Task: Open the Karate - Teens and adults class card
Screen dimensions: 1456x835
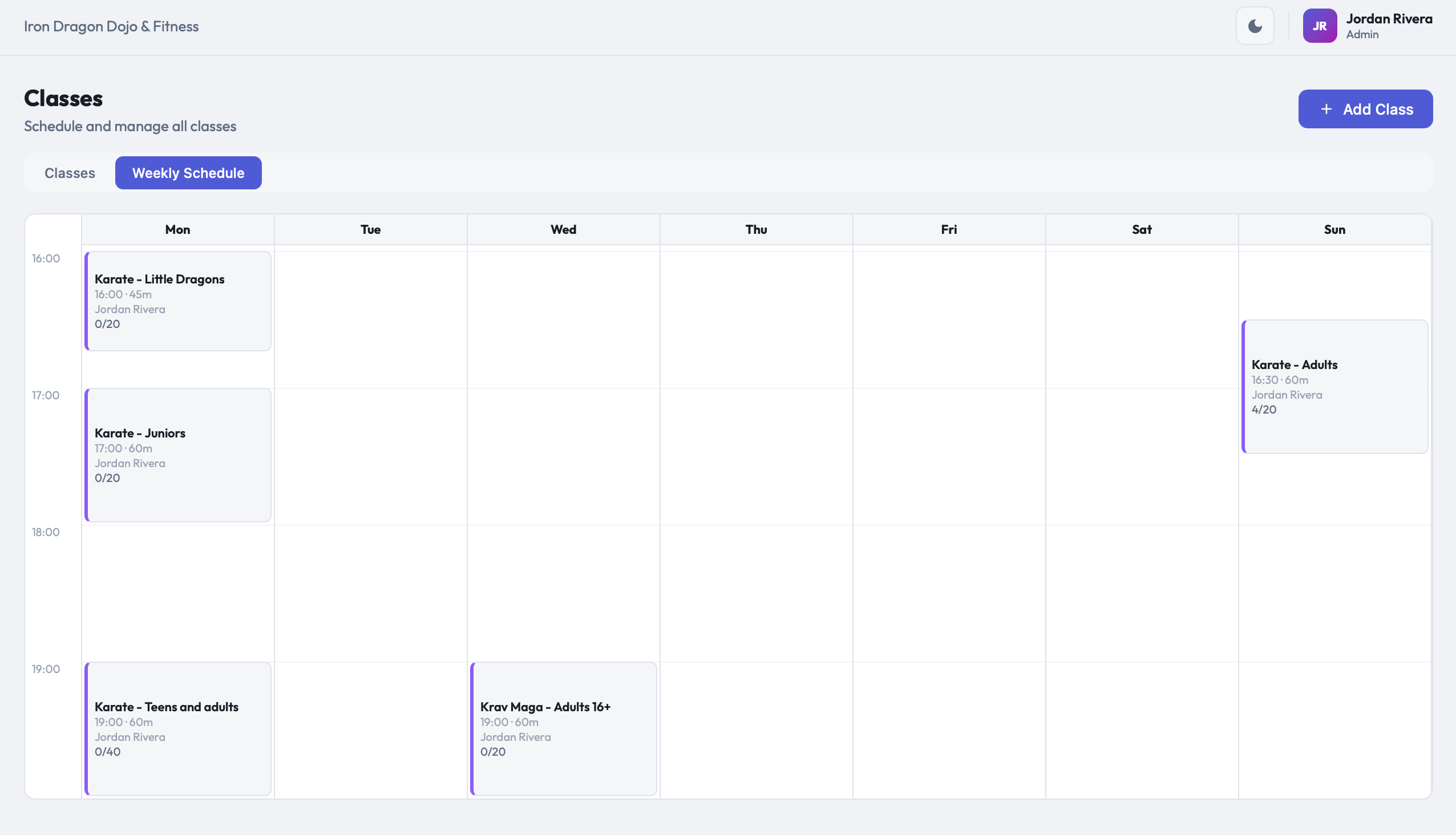Action: (x=178, y=728)
